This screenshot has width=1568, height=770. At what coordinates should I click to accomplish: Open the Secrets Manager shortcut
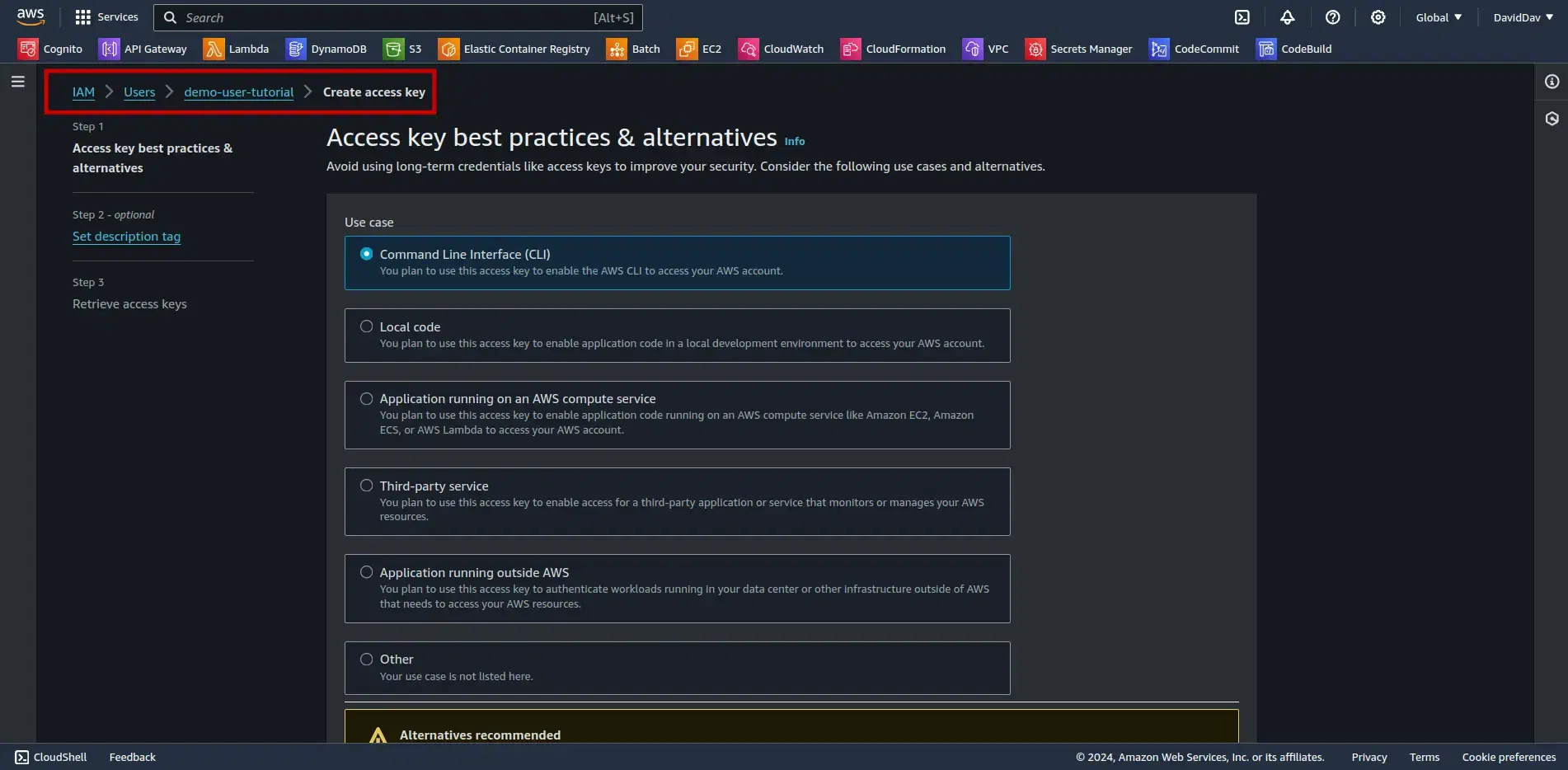(1078, 49)
